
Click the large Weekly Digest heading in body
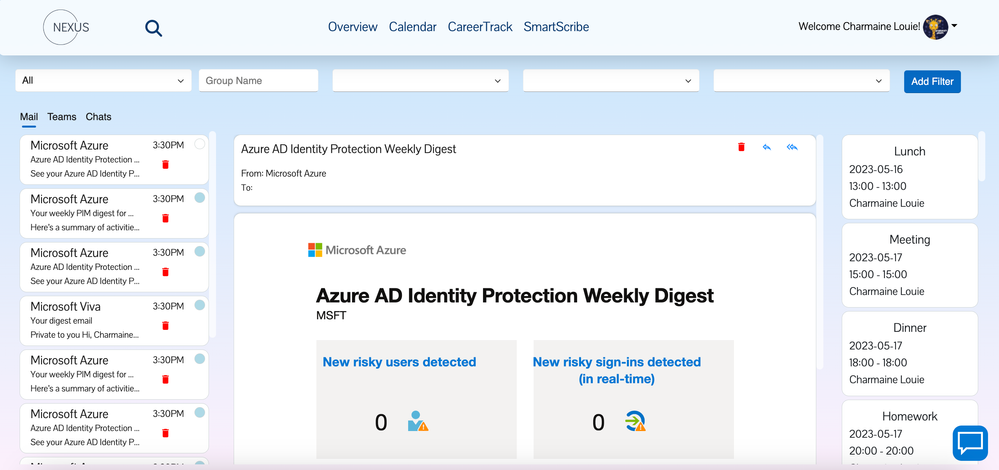coord(515,296)
